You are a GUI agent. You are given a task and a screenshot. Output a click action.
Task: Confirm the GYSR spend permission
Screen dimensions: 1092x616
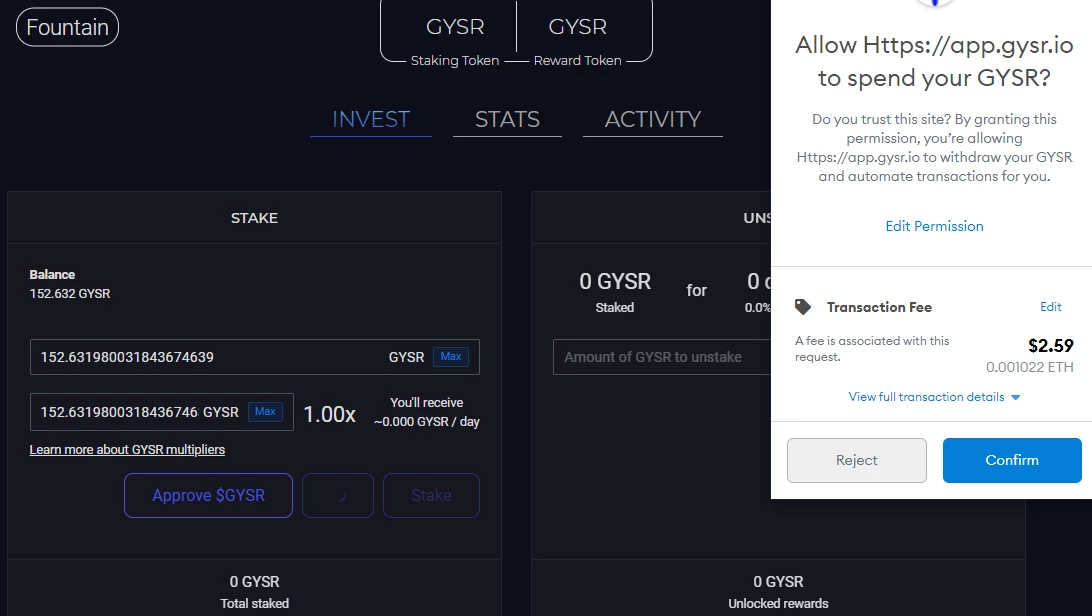coord(1012,460)
